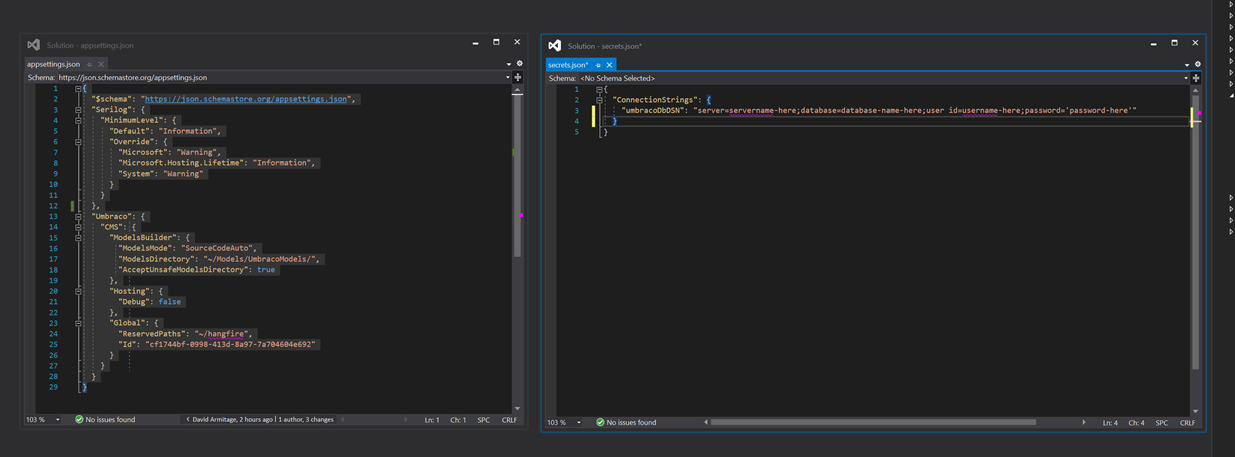Collapse the "Umbraco" block
This screenshot has height=457, width=1235.
point(78,217)
